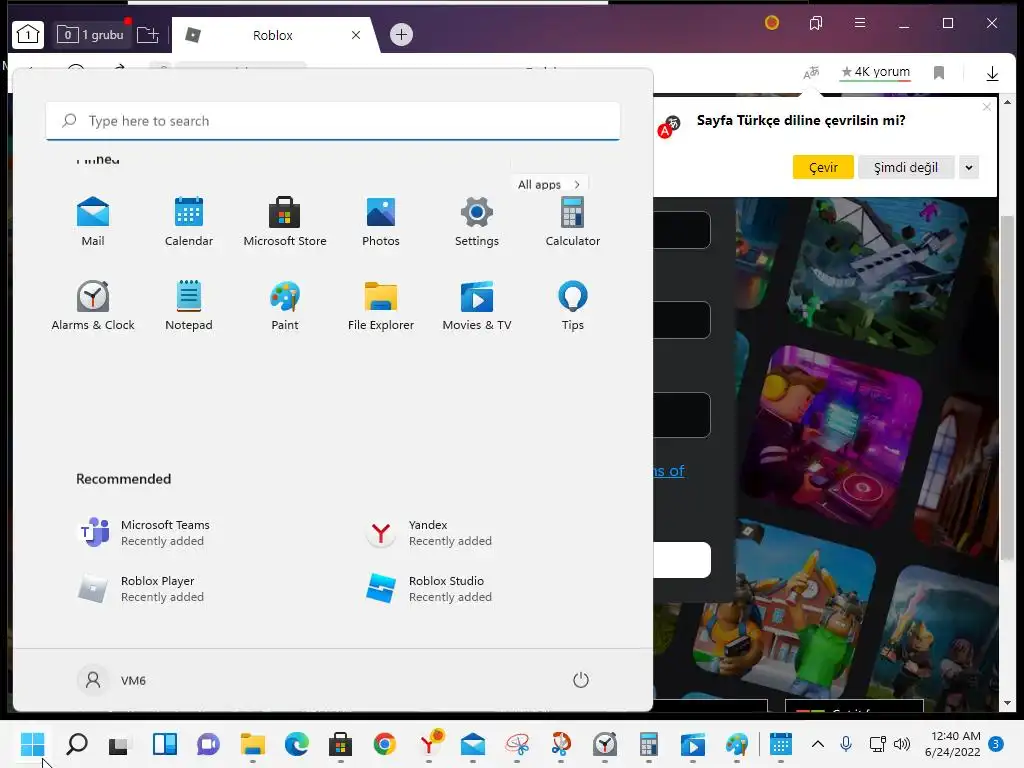The height and width of the screenshot is (768, 1024).
Task: Click the 4K yorum reviews button
Action: 875,72
